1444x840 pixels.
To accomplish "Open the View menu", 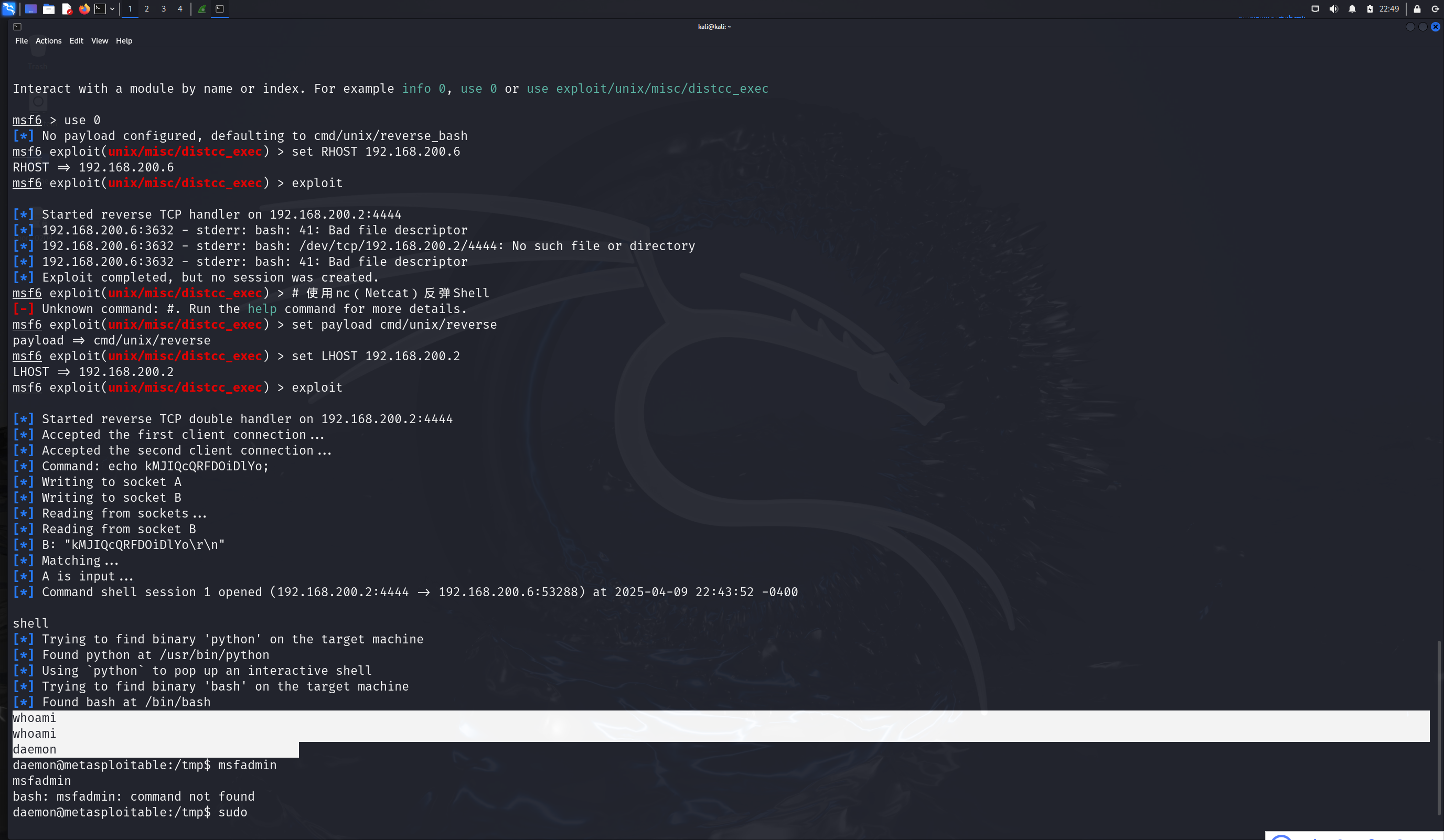I will point(99,41).
